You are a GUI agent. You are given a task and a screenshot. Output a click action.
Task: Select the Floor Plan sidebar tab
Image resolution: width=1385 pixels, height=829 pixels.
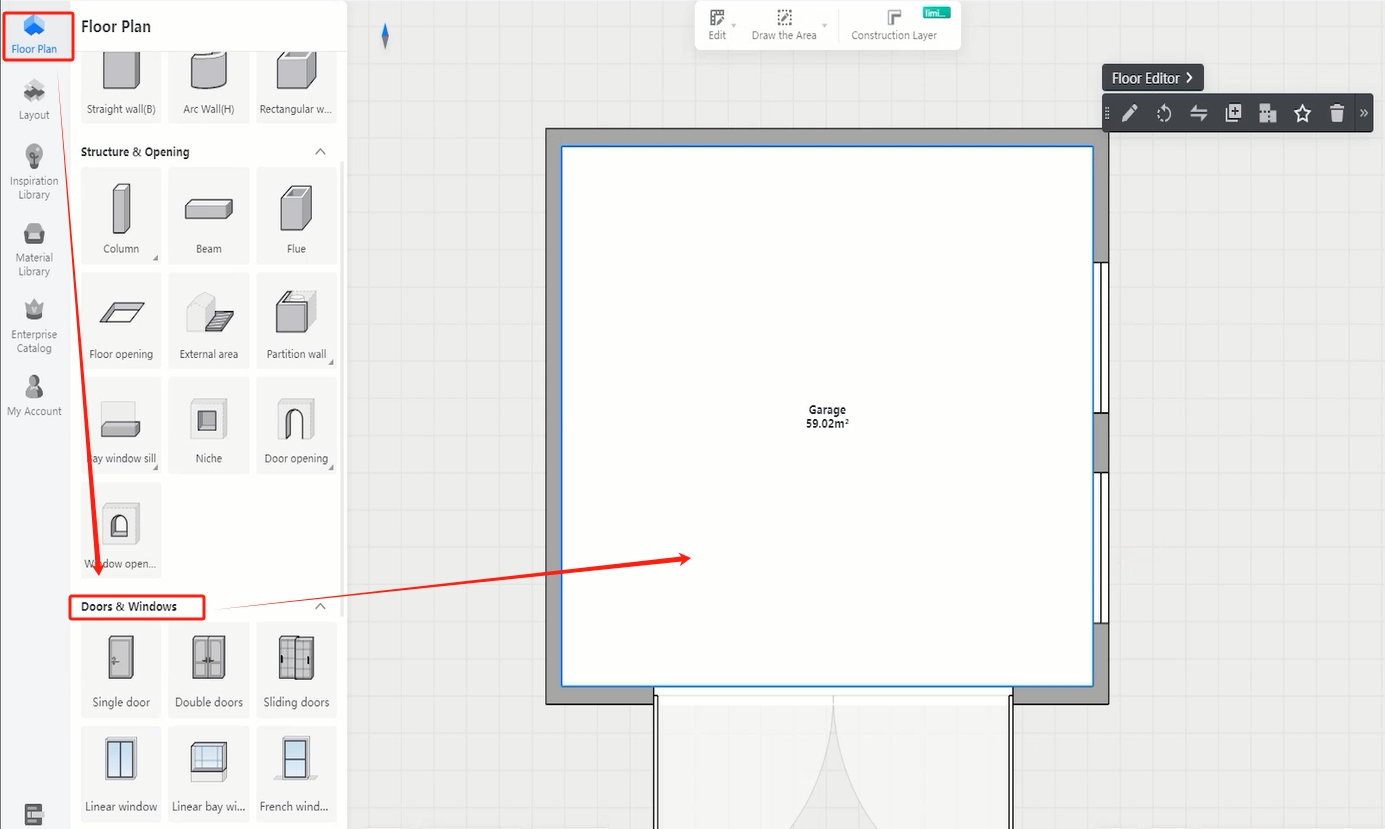pos(34,36)
